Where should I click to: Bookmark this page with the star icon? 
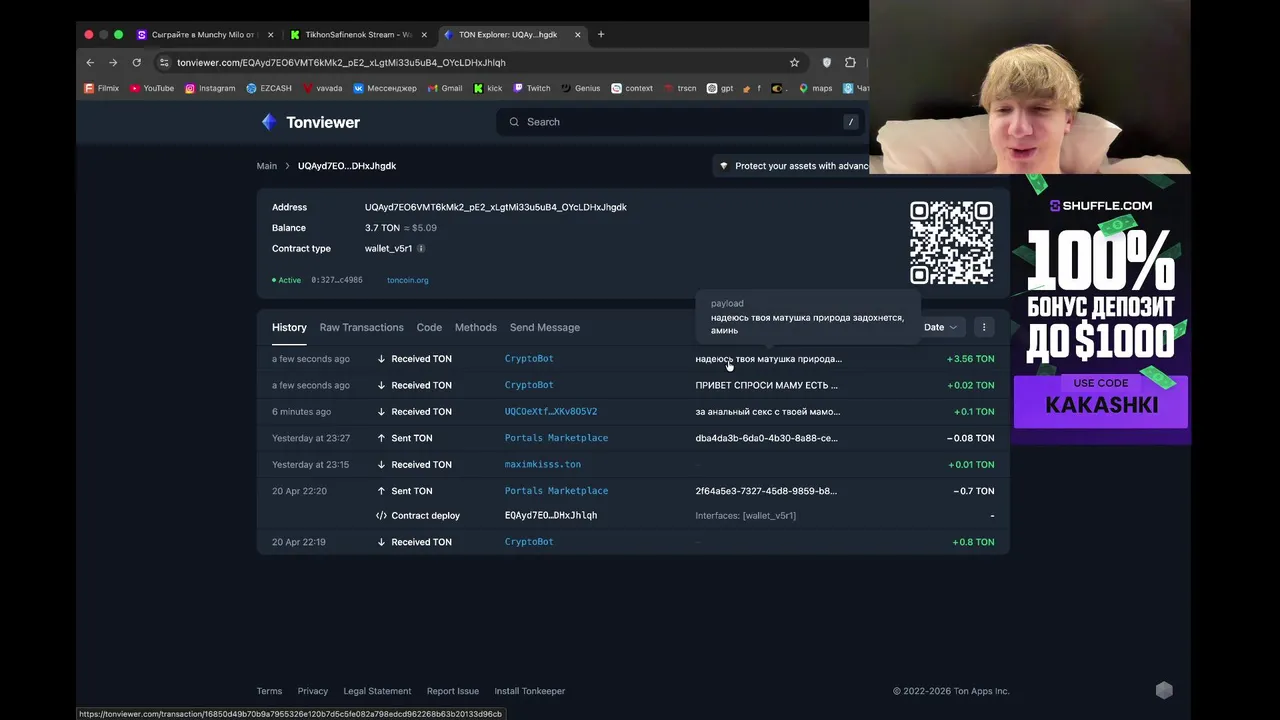pos(795,62)
